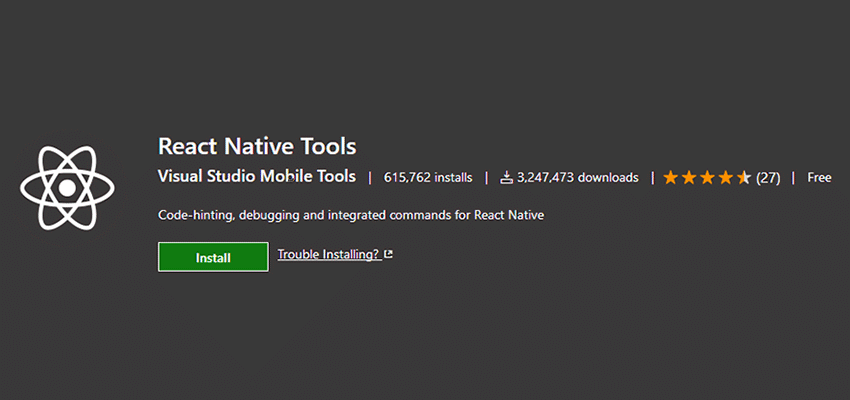Click the Code-hinting description text

pyautogui.click(x=351, y=215)
